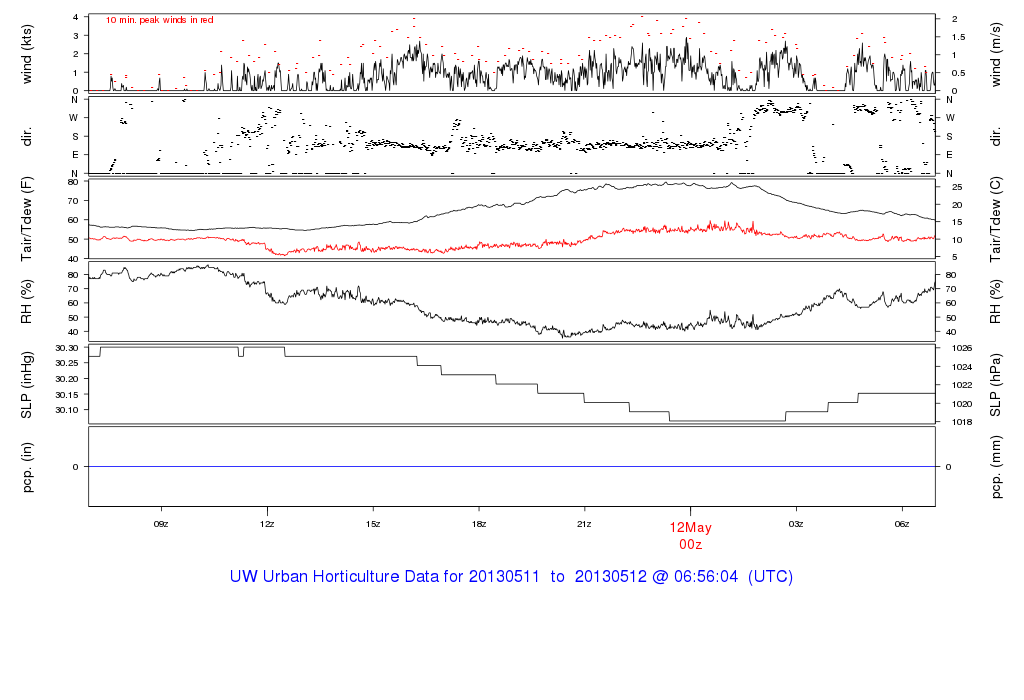Click the 'pcp. (in)' axis label
The image size is (1024, 700).
tap(27, 467)
